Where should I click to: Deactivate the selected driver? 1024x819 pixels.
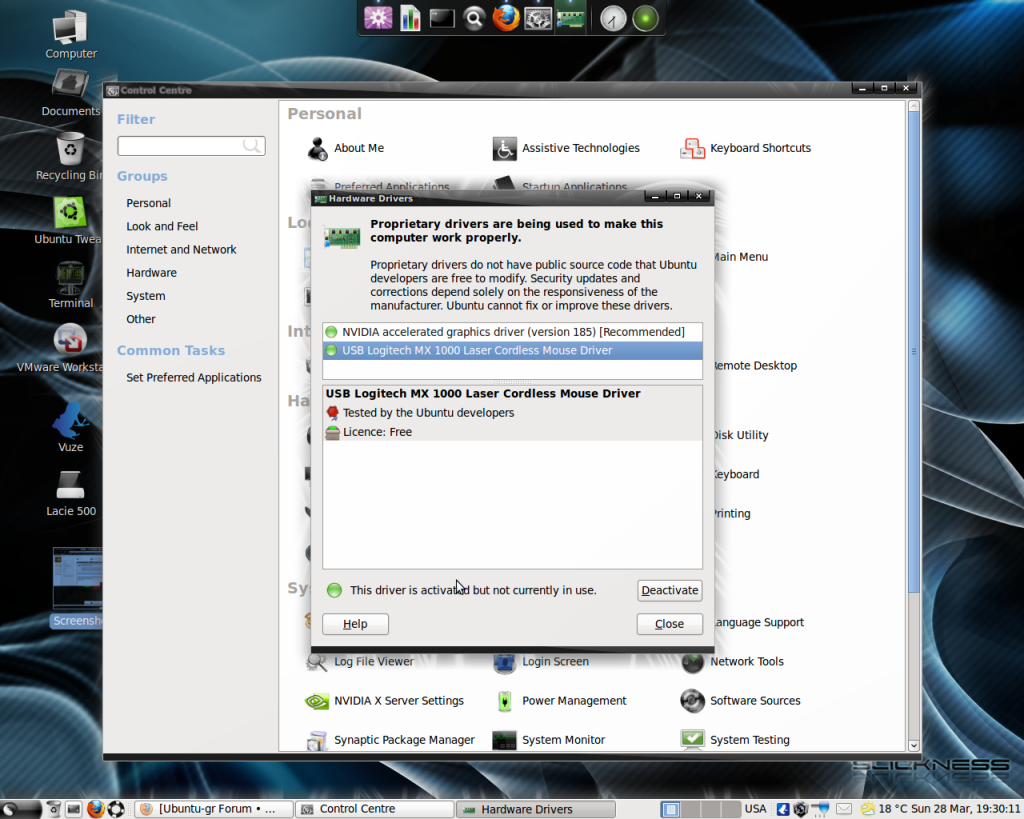[669, 590]
